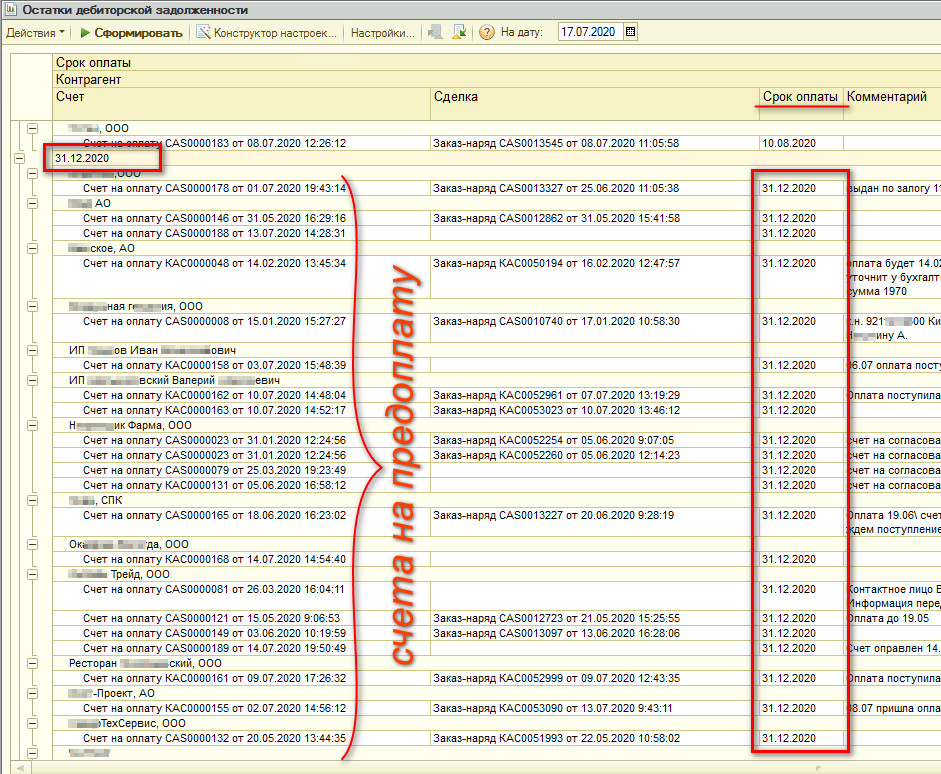Open help via question mark icon
Screen dimensions: 941x774
487,32
